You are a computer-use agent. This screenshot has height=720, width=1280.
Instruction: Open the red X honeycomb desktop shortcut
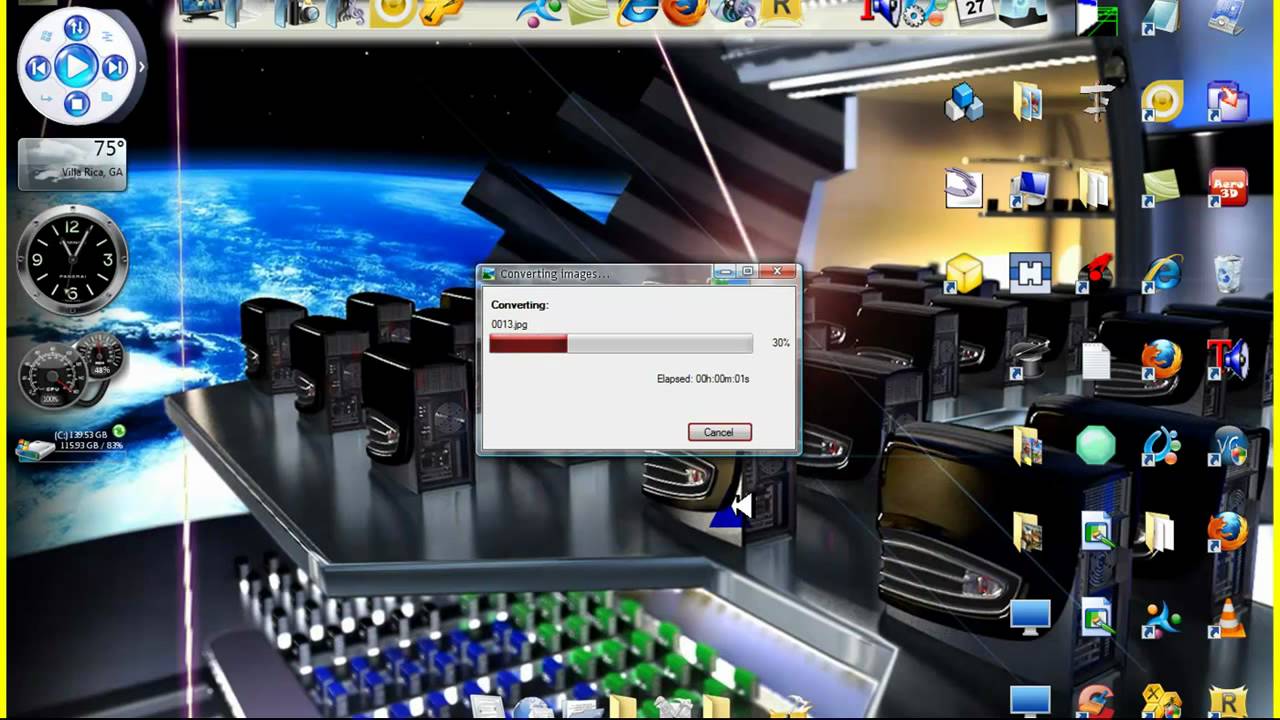pos(1162,702)
